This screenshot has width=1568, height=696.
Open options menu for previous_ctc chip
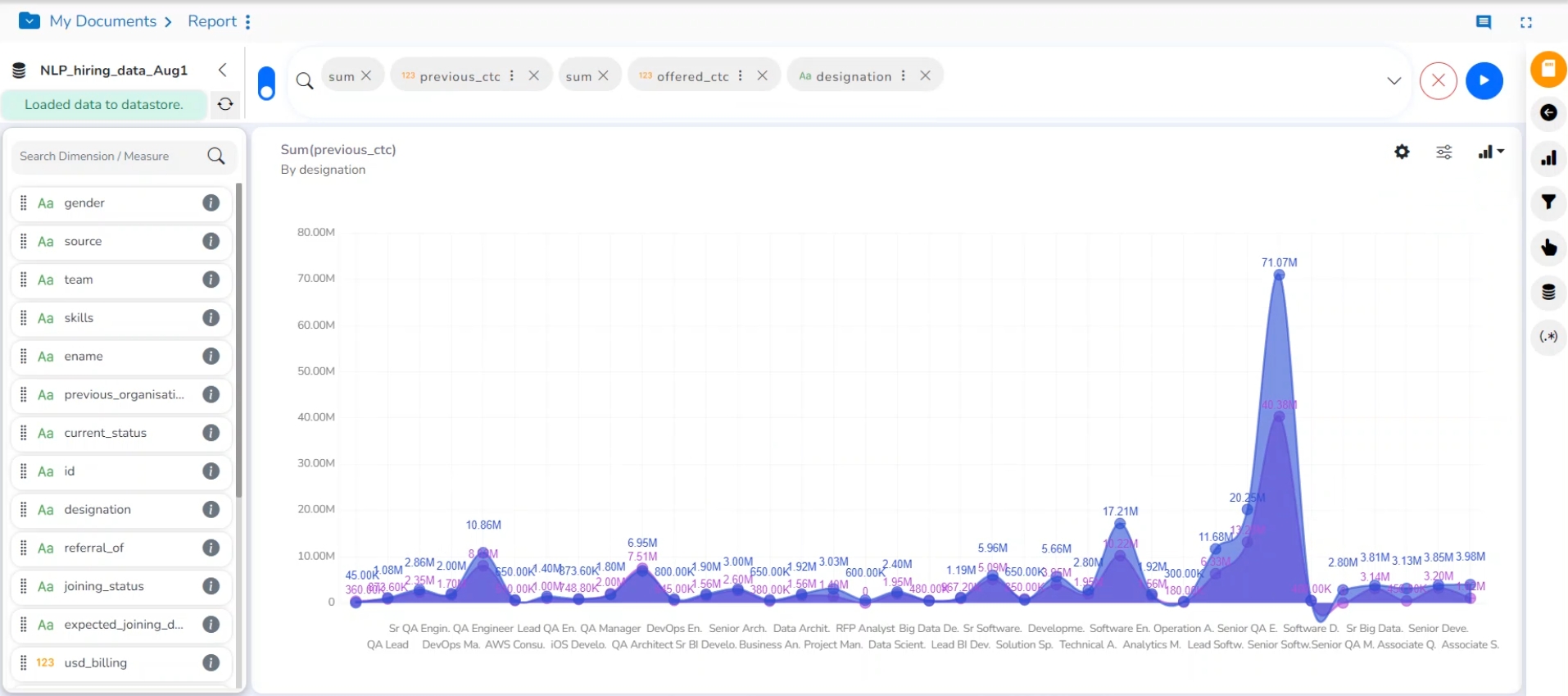(512, 75)
